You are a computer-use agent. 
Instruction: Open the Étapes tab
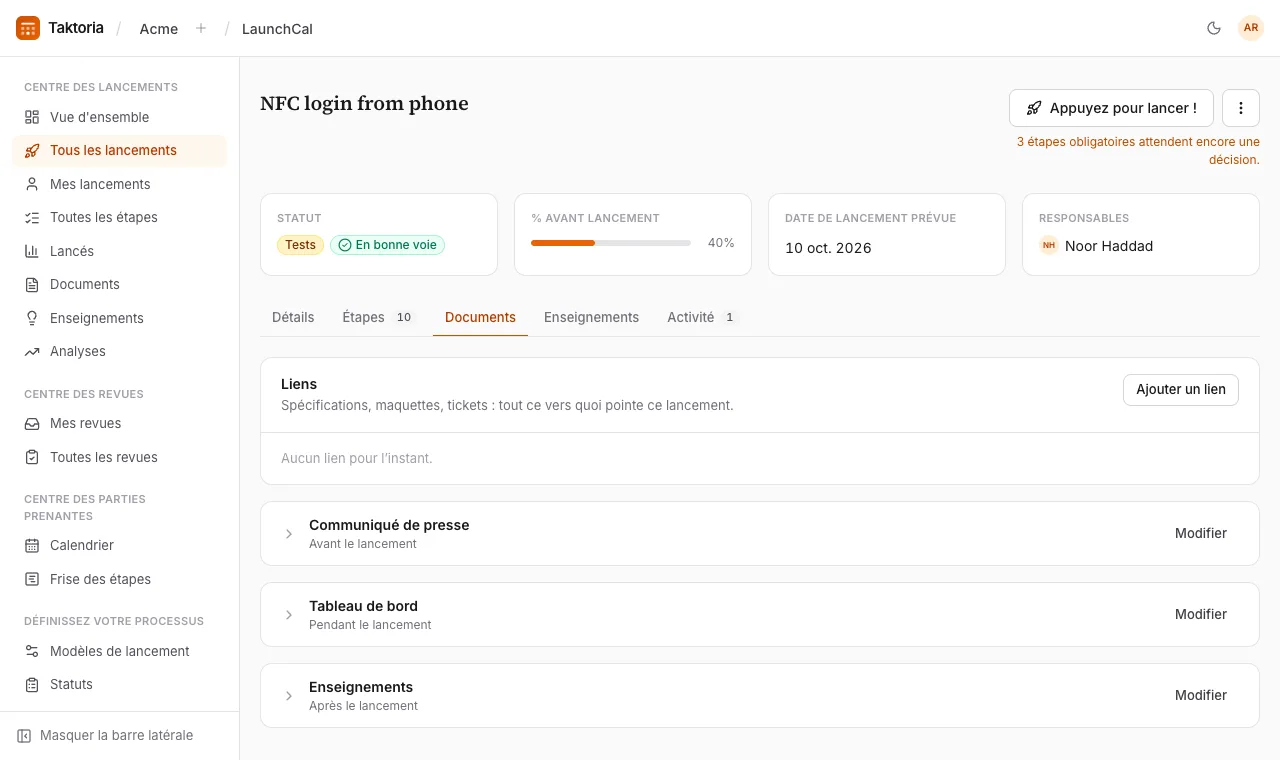click(378, 317)
